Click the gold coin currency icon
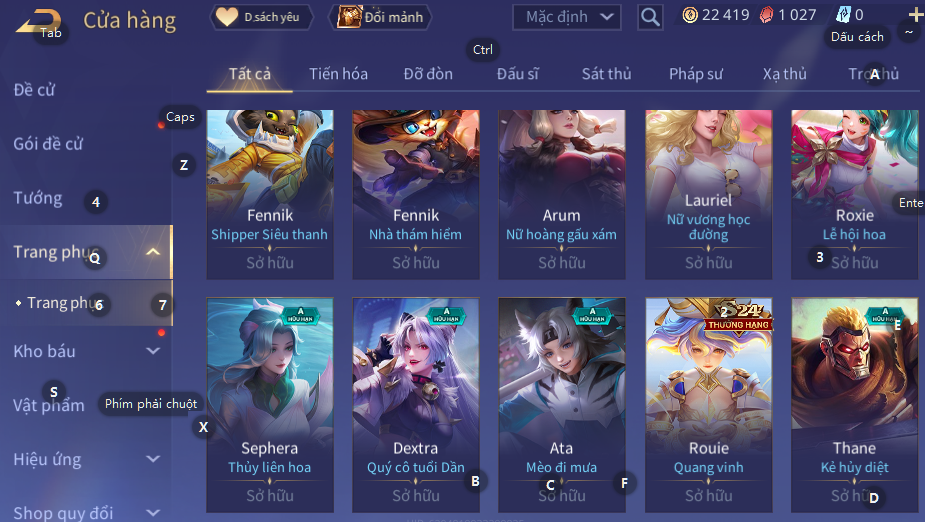The image size is (925, 522). [690, 15]
